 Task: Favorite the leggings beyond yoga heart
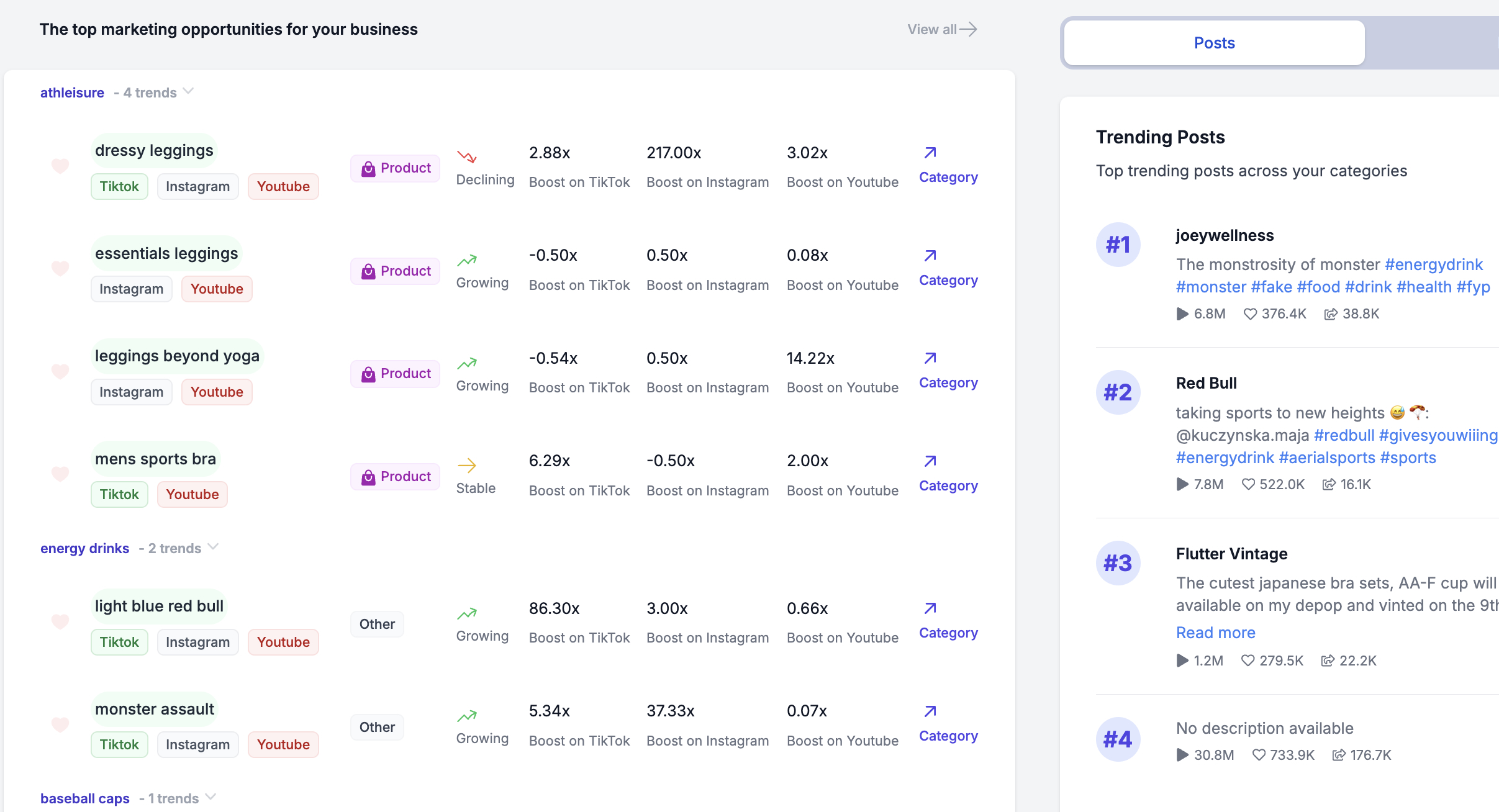(x=60, y=371)
